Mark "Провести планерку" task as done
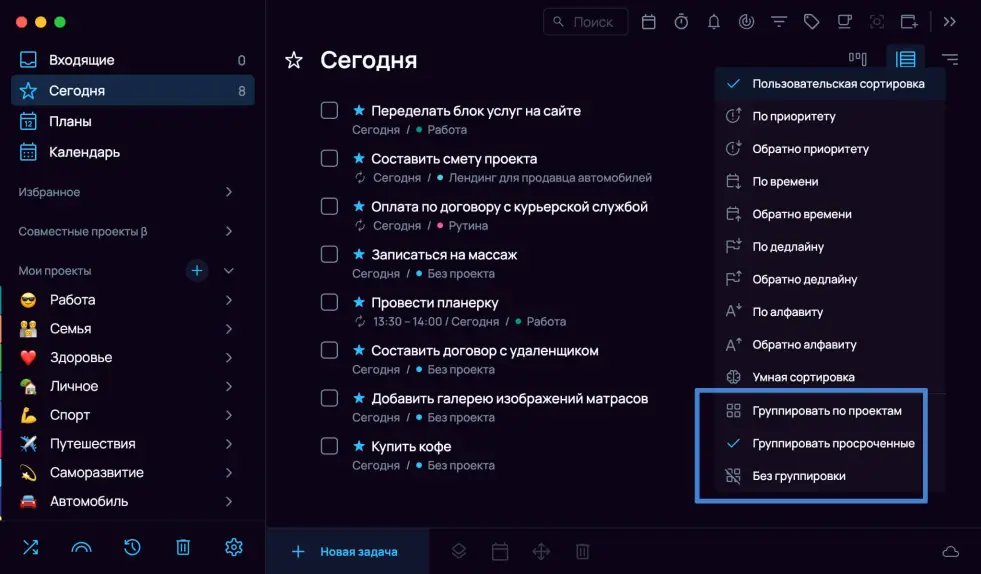This screenshot has height=574, width=981. (329, 302)
